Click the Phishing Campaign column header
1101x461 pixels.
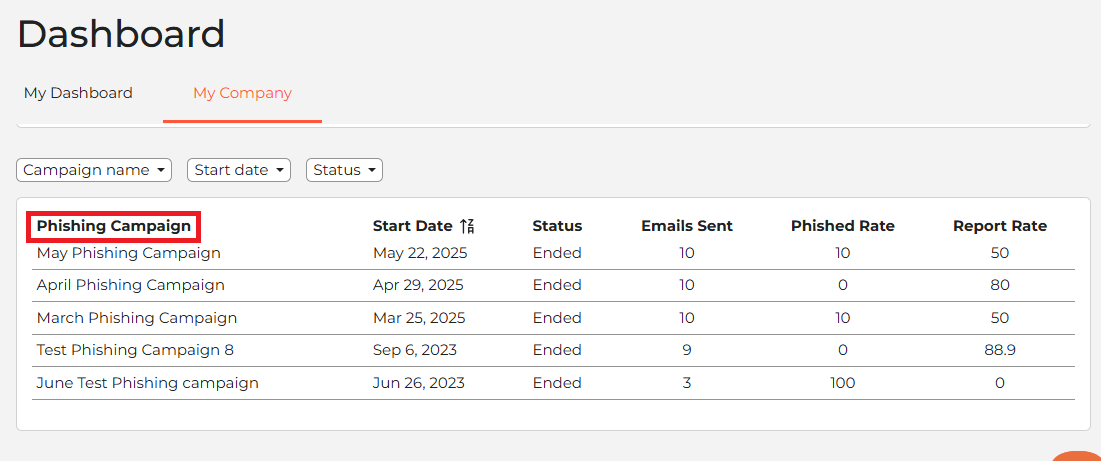tap(113, 226)
